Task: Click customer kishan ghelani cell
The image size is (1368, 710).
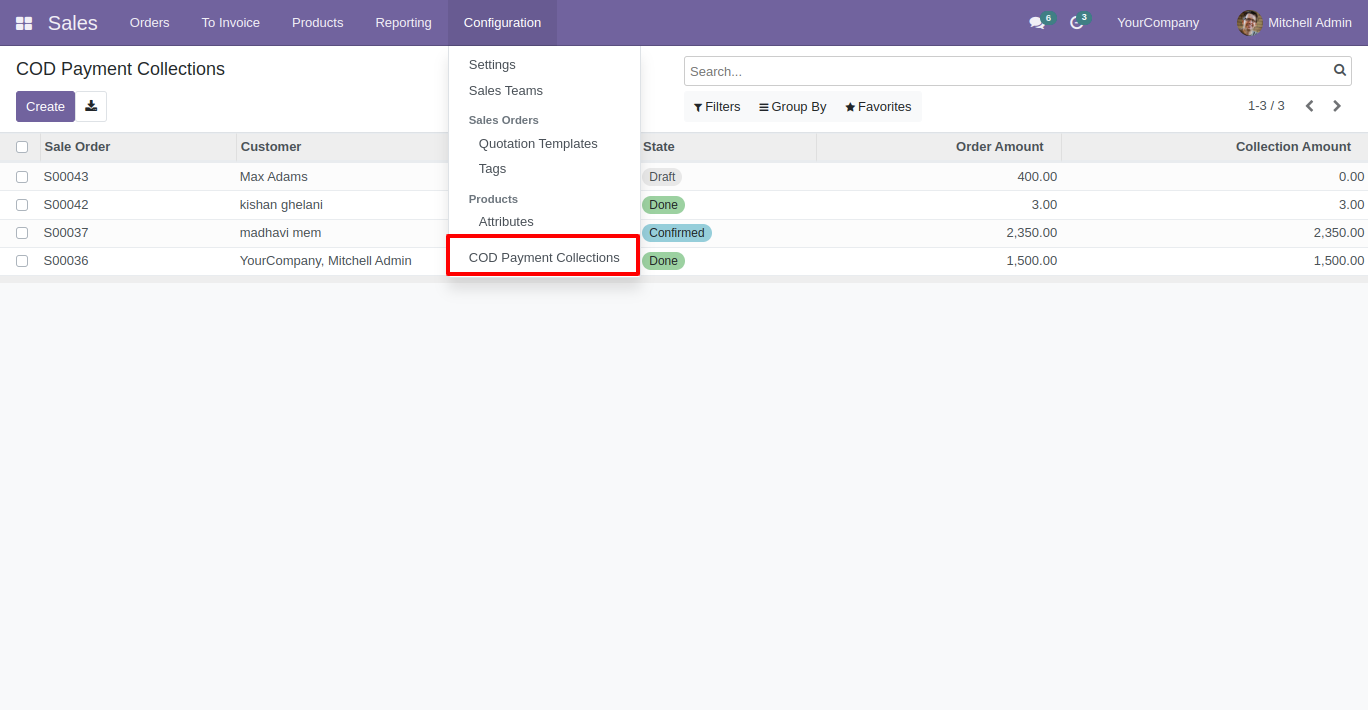Action: click(281, 205)
